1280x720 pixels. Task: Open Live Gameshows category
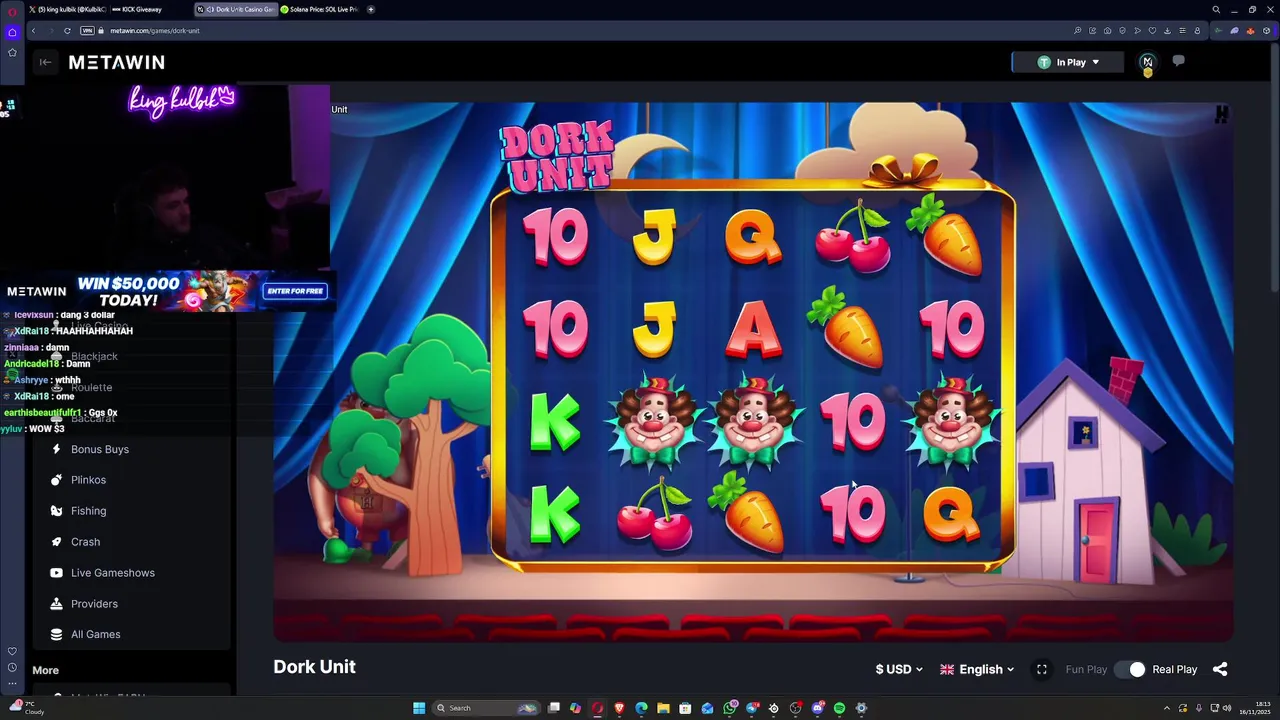[x=112, y=573]
